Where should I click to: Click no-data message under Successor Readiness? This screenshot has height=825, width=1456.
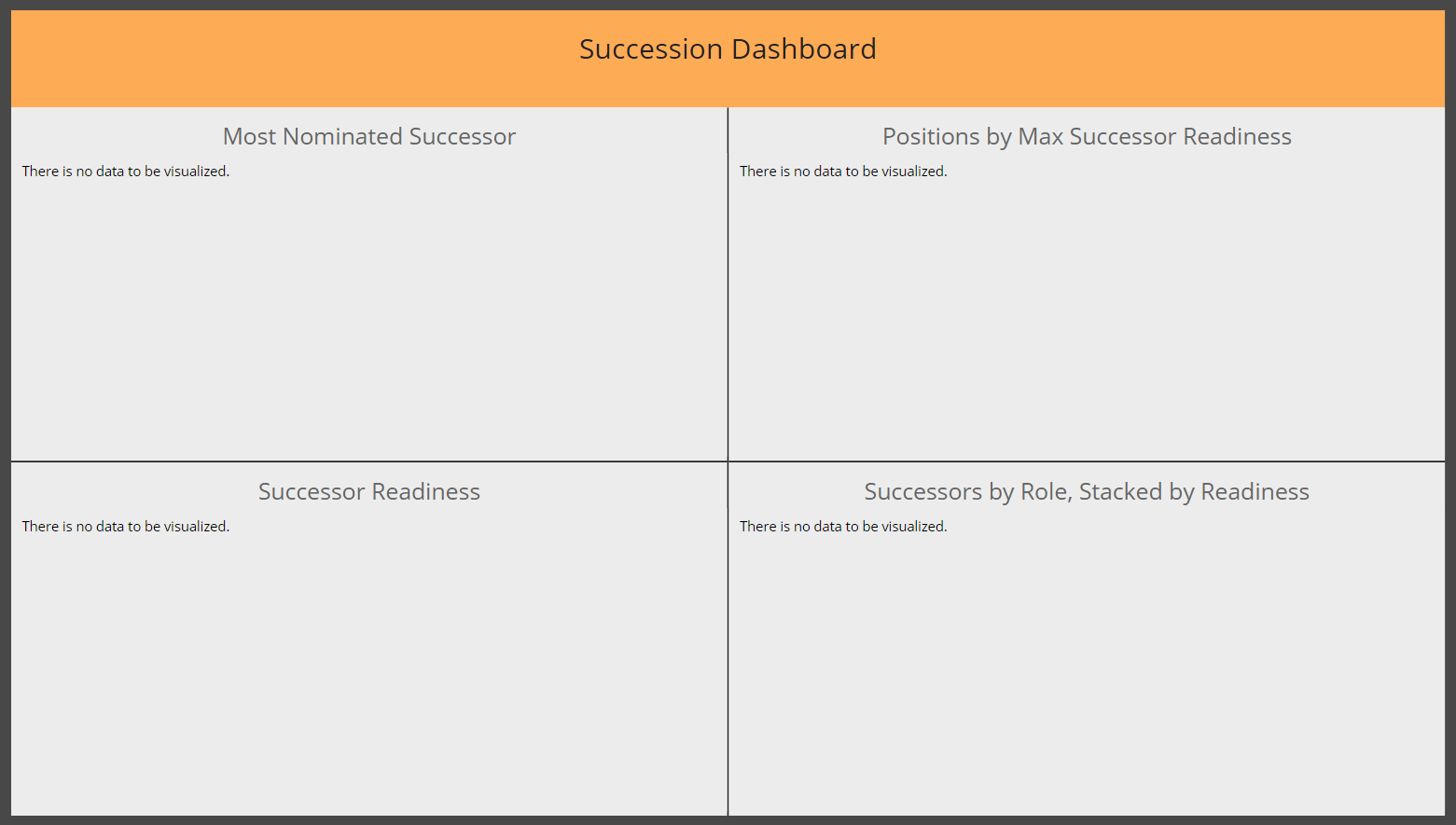pos(126,527)
